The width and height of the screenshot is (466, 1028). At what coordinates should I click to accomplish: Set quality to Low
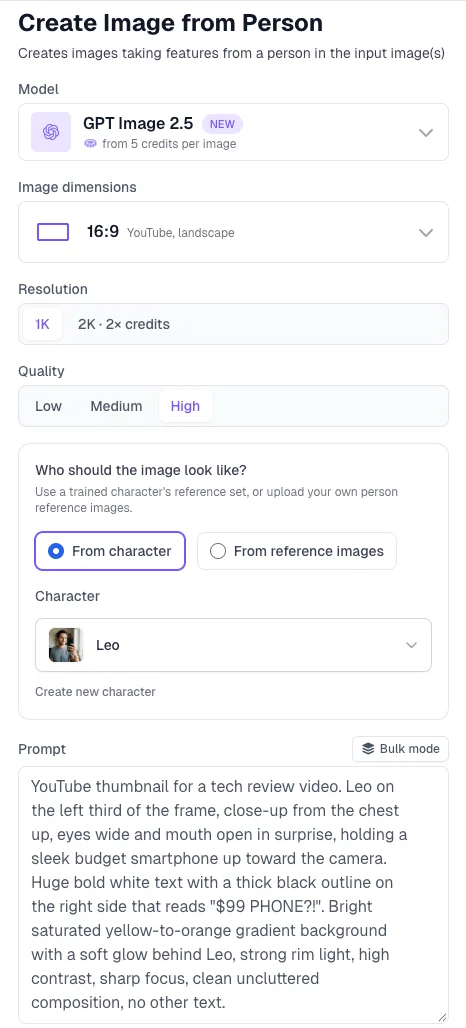click(49, 406)
